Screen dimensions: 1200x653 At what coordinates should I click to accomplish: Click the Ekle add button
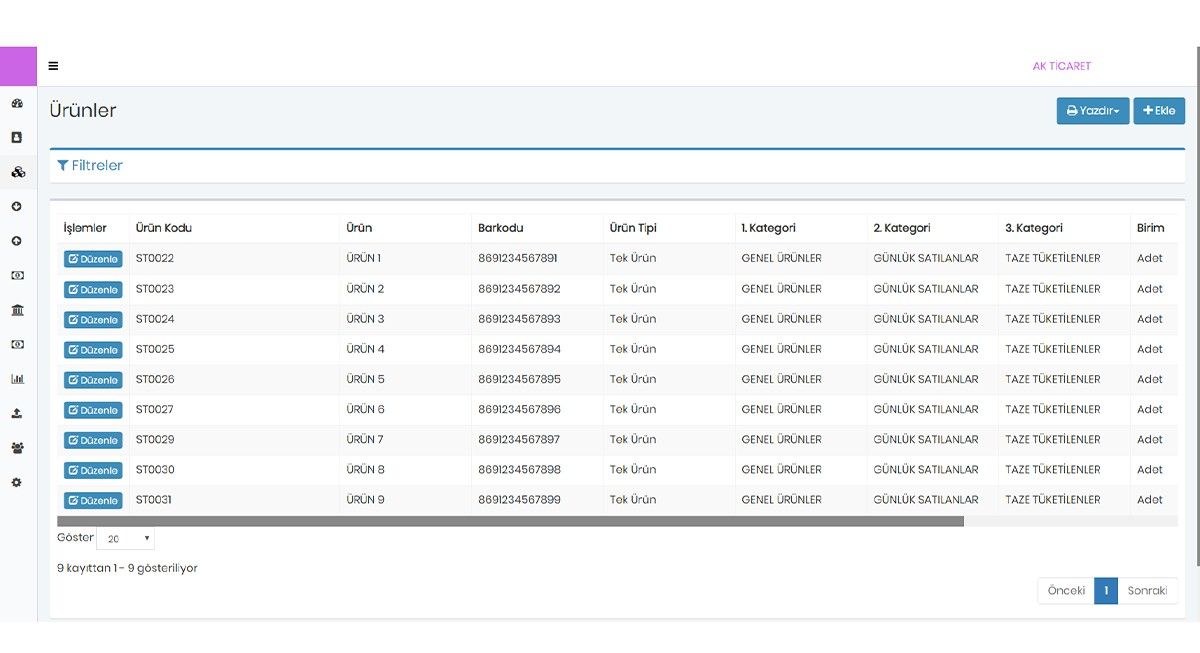coord(1159,111)
